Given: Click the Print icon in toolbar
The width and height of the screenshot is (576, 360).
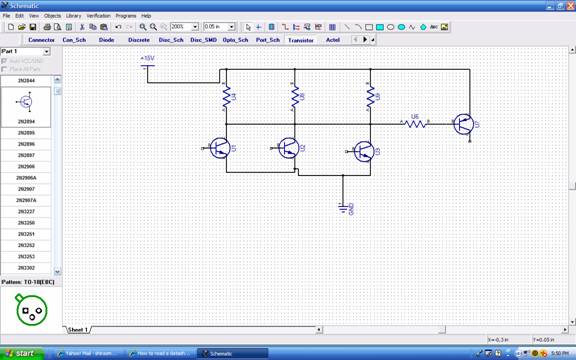Looking at the screenshot, I should pyautogui.click(x=47, y=27).
